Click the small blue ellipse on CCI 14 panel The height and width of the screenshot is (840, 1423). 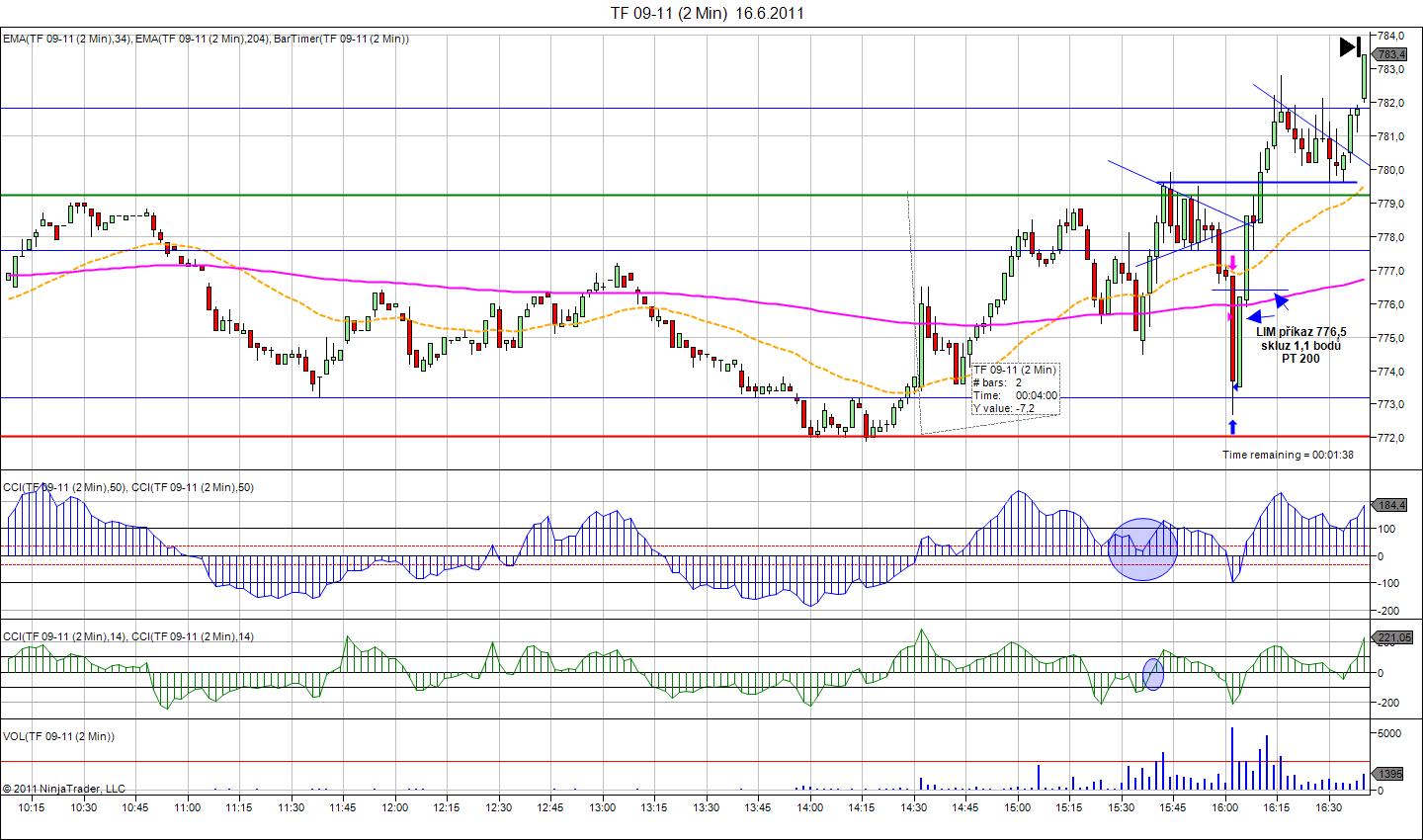pyautogui.click(x=1153, y=673)
